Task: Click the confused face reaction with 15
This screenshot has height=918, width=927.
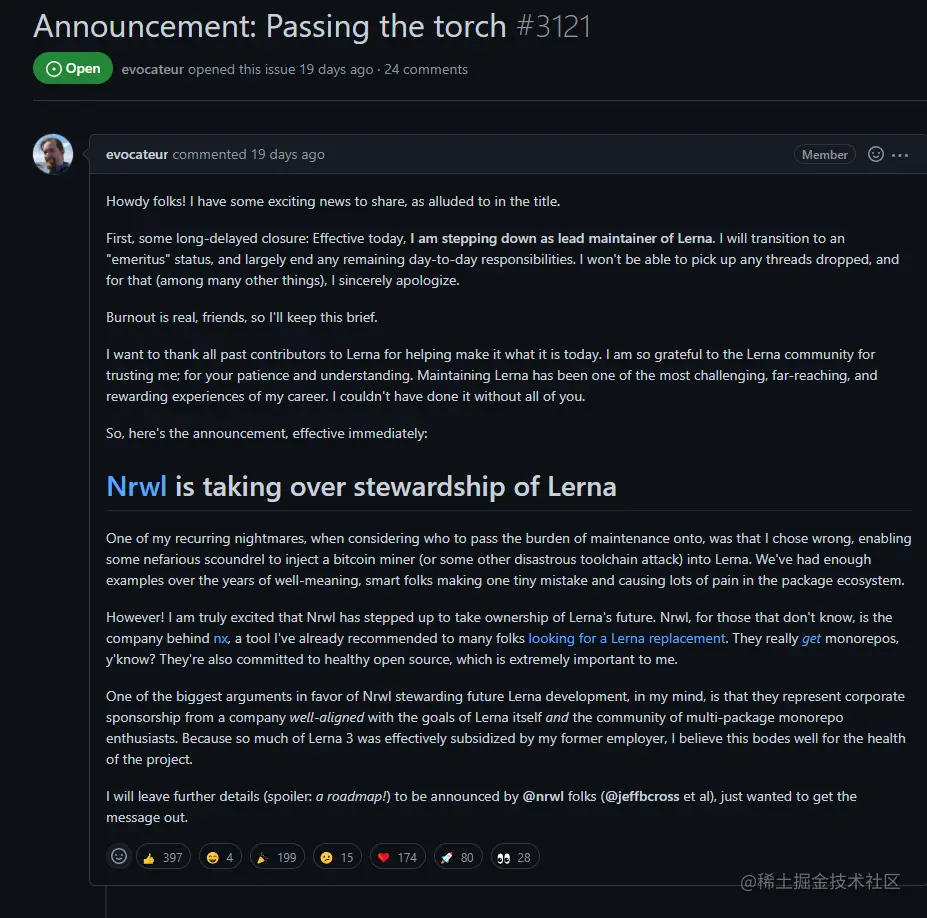Action: (x=336, y=857)
